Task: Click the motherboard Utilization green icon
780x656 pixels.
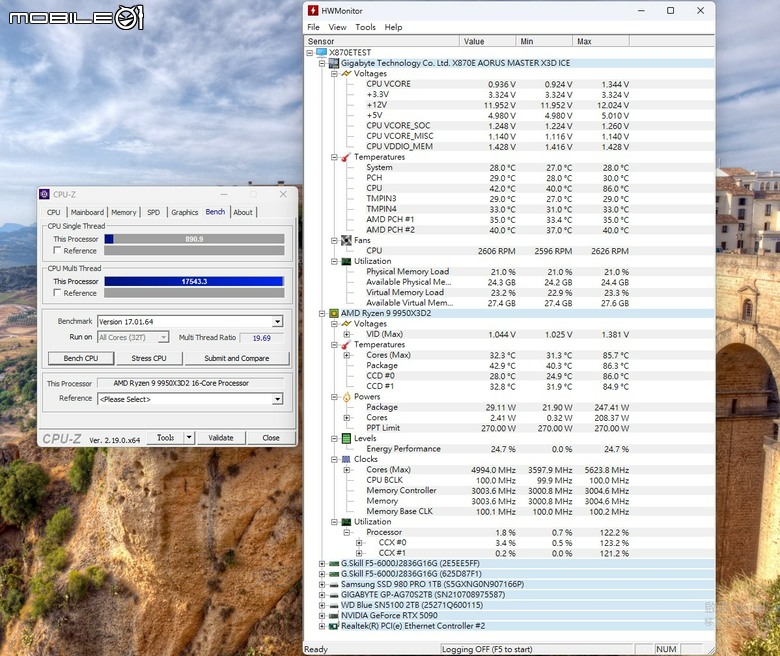Action: (x=346, y=261)
